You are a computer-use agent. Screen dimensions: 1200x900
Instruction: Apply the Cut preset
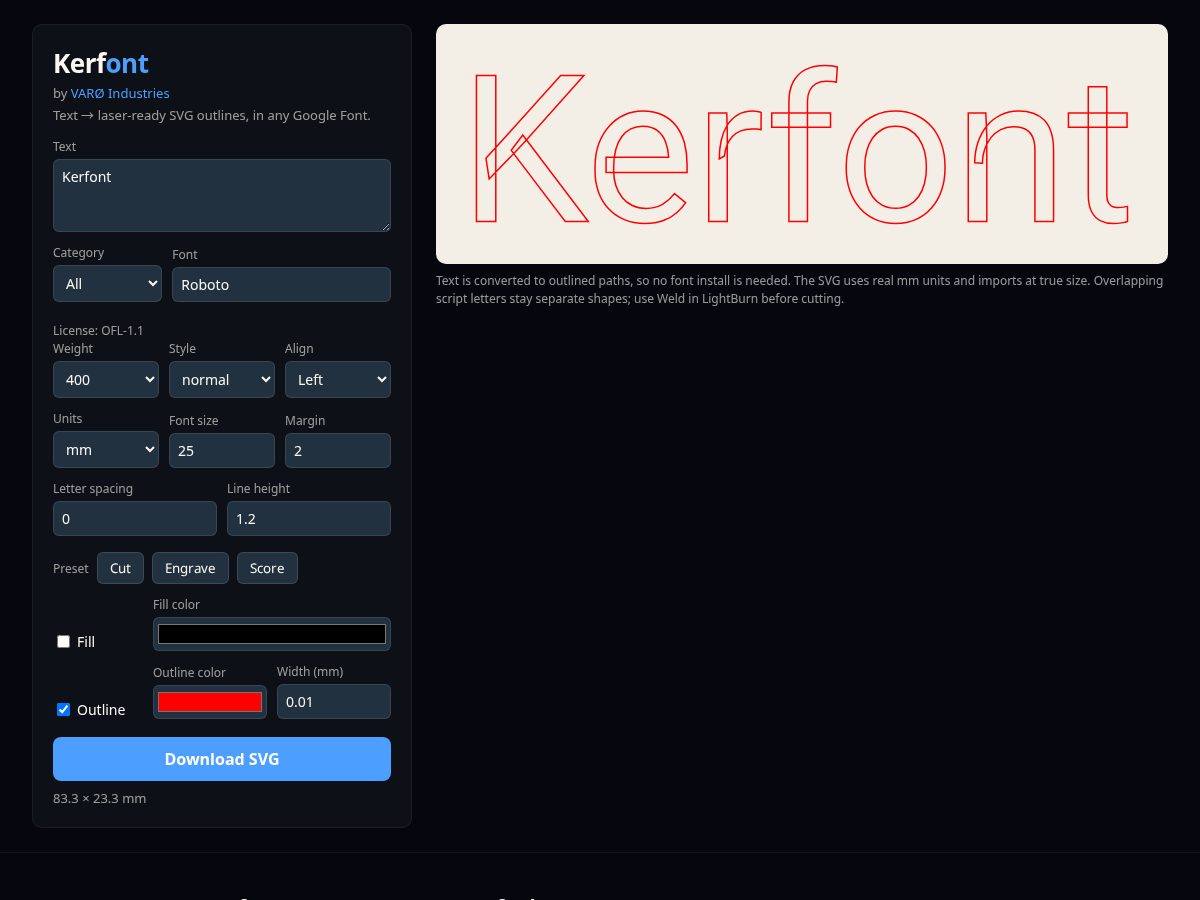point(120,568)
